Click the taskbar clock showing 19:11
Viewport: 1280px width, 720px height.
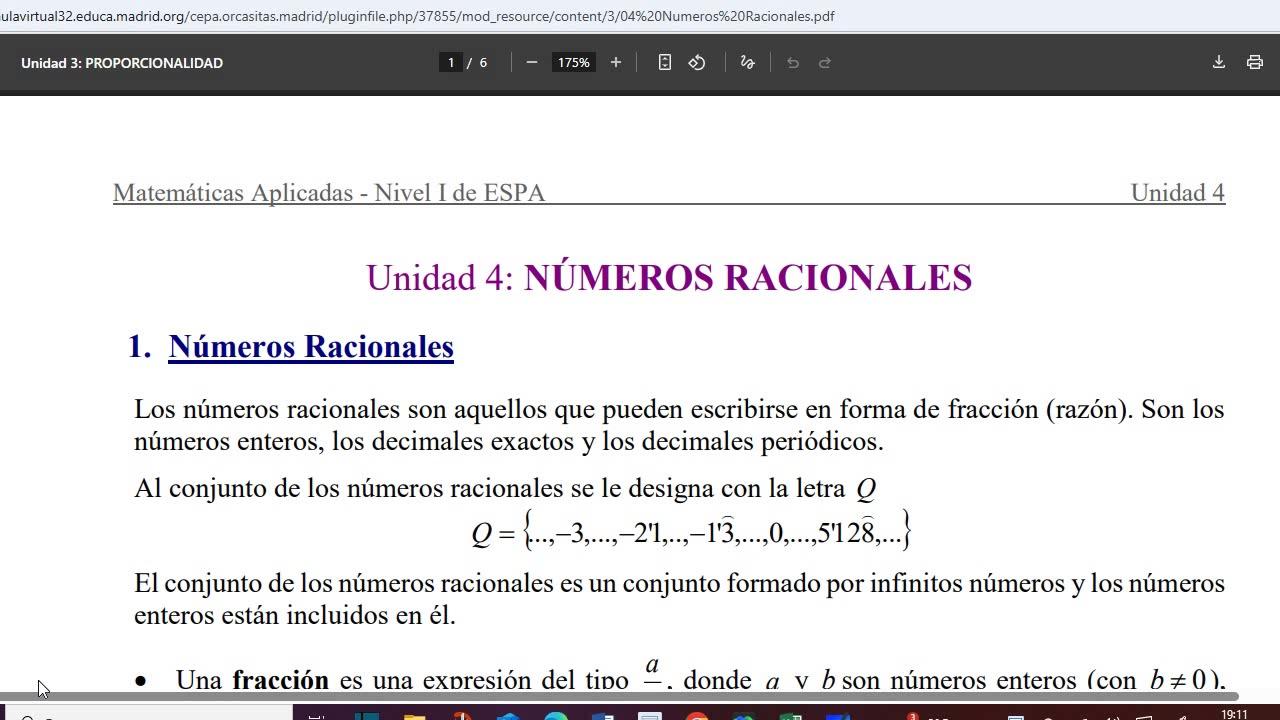[x=1234, y=714]
